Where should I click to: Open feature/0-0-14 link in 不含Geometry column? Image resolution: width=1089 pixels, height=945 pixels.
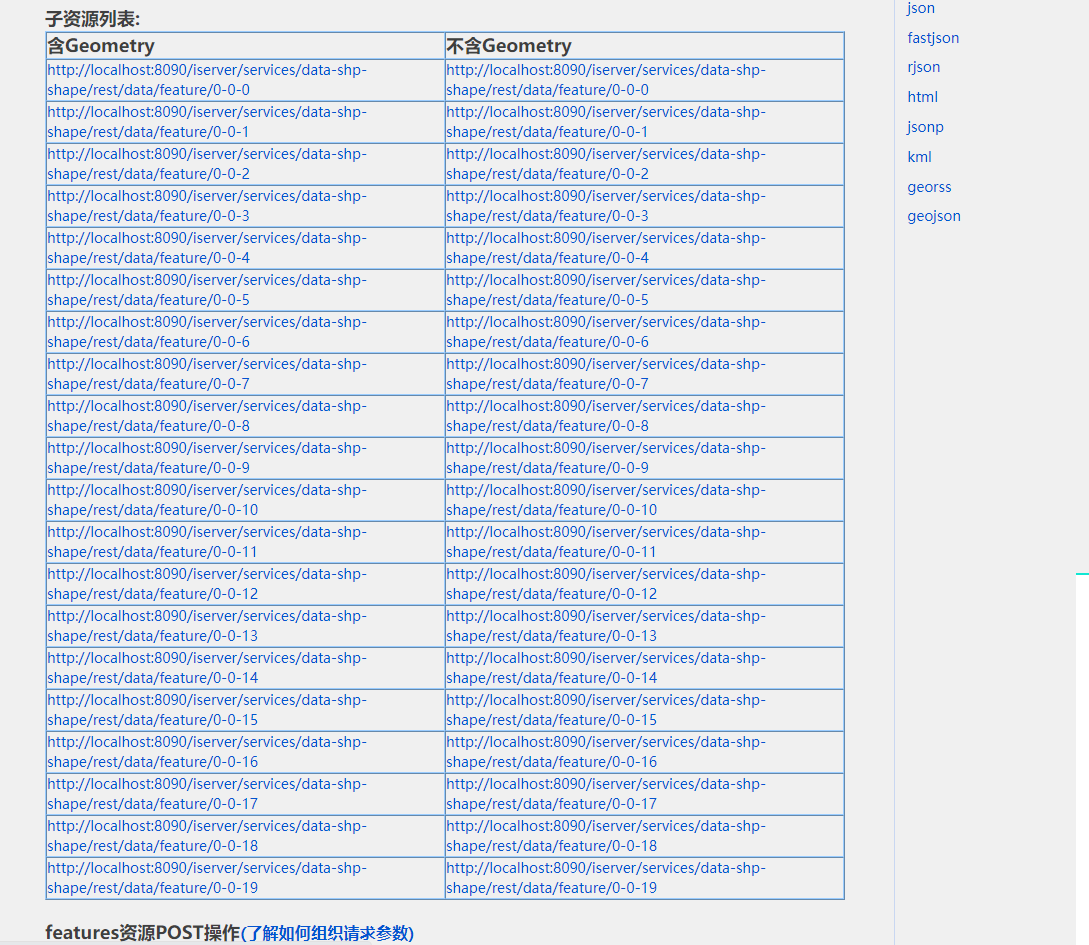click(x=606, y=668)
